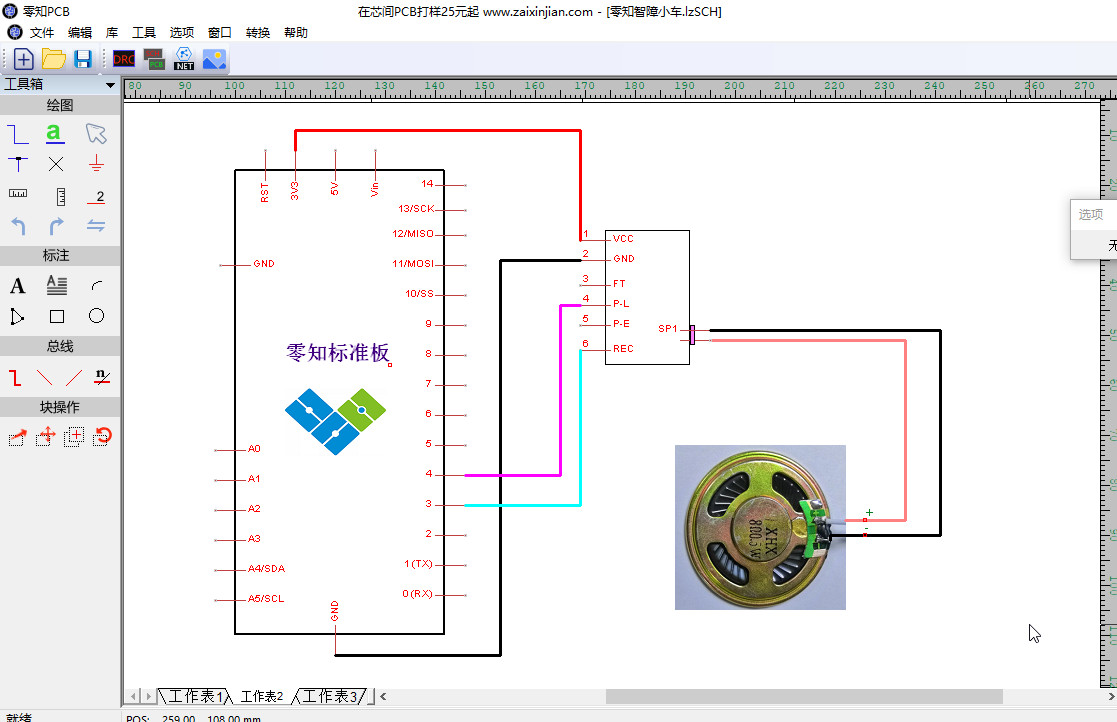Image resolution: width=1117 pixels, height=722 pixels.
Task: Click the insert picture toolbar icon
Action: pos(214,59)
